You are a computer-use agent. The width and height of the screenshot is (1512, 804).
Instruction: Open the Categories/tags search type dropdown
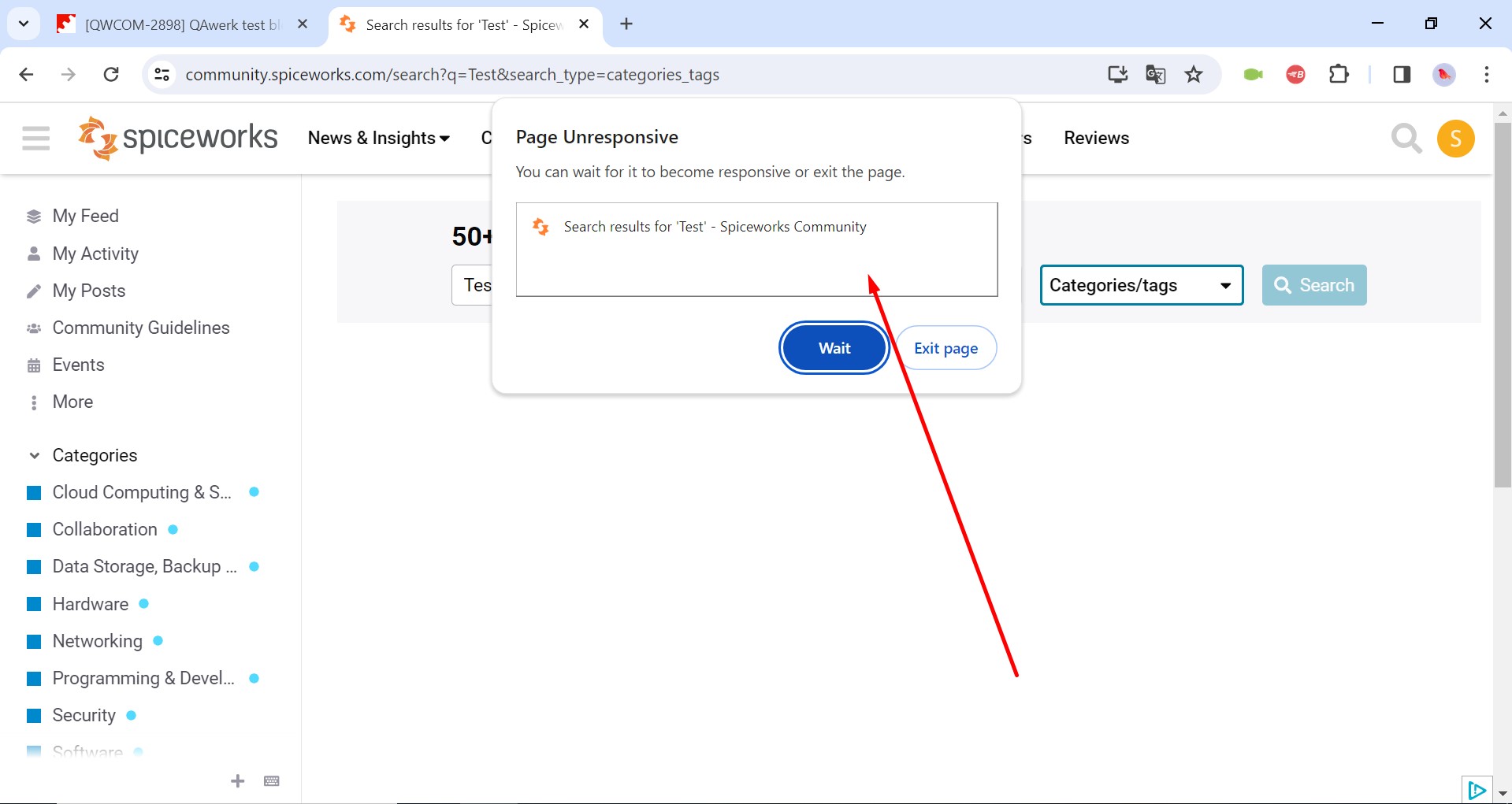1142,285
